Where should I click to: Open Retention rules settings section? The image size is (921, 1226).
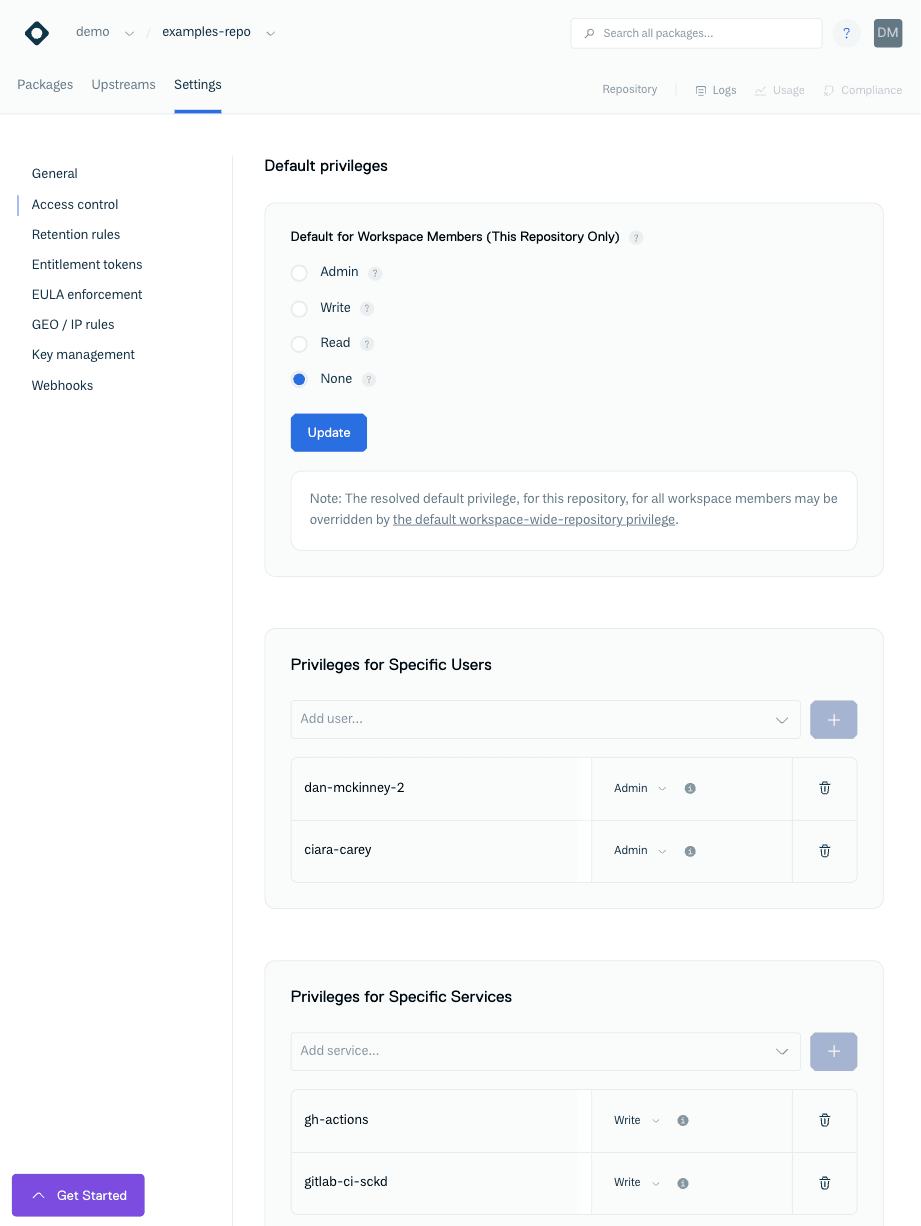pos(76,235)
